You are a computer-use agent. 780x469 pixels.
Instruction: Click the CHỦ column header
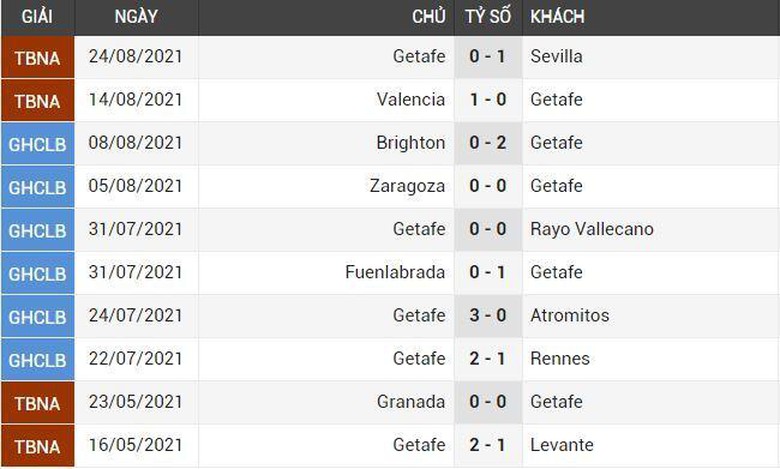(428, 17)
